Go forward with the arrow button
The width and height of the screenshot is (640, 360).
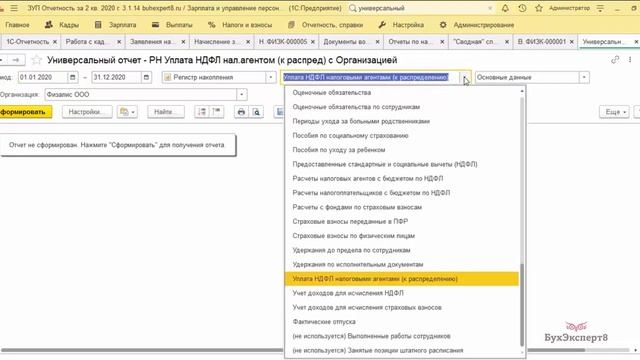click(x=16, y=60)
